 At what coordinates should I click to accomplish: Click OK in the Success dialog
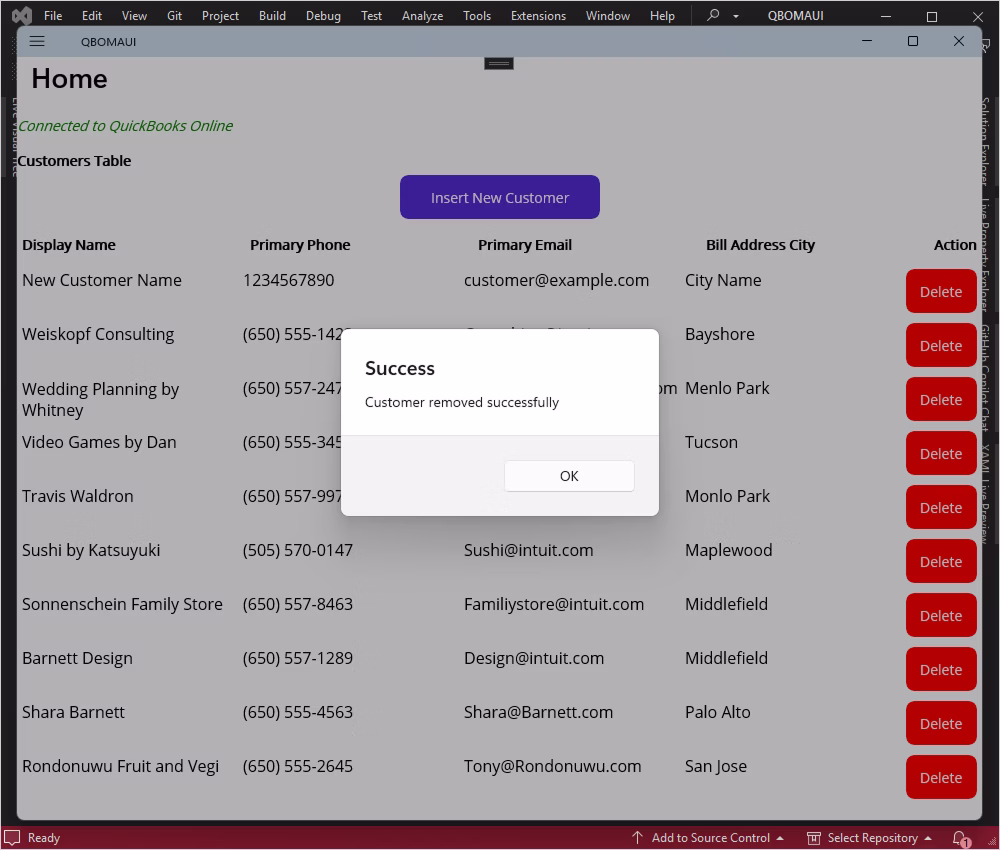(569, 476)
